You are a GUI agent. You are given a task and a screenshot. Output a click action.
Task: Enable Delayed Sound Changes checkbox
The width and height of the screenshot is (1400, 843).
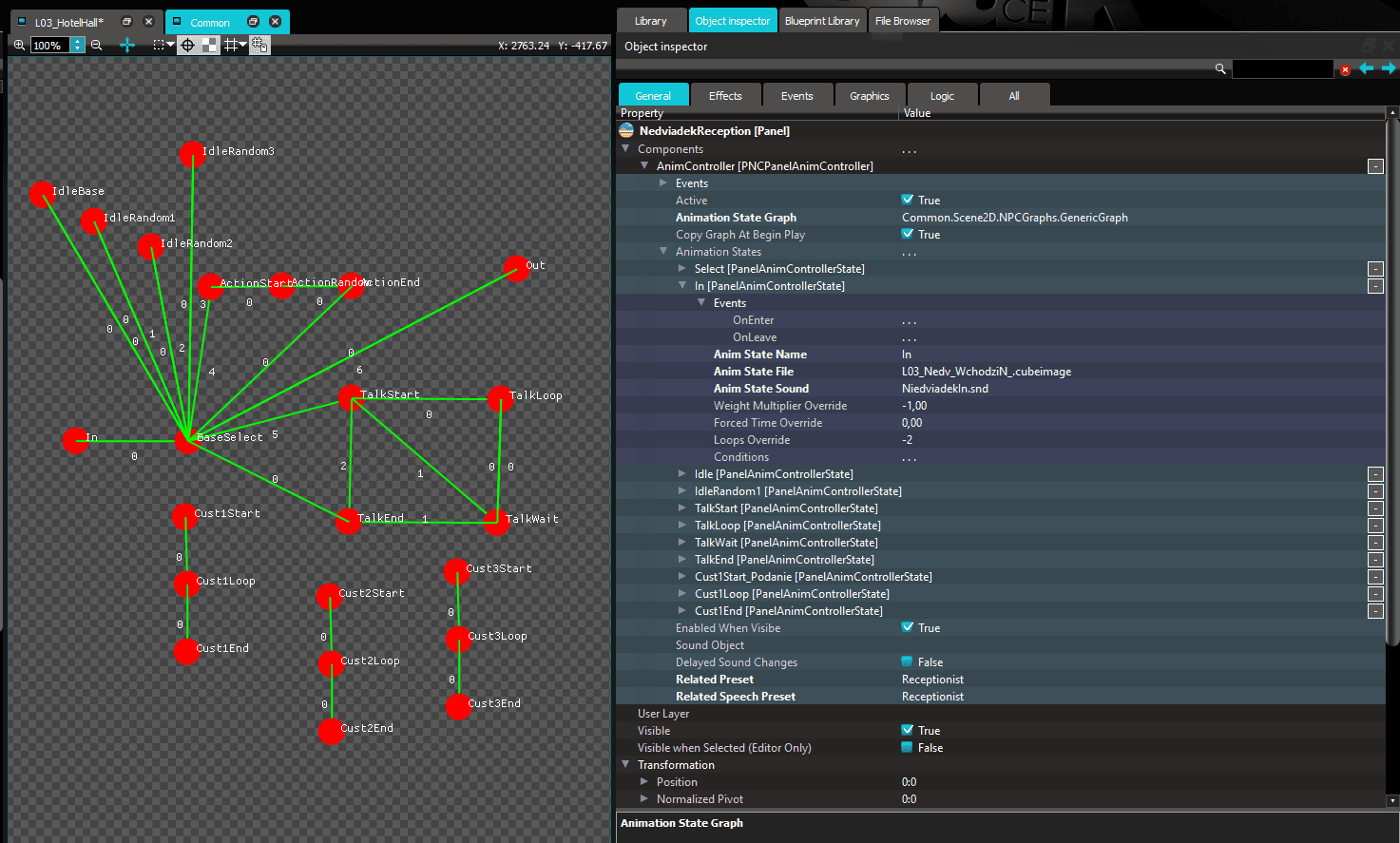coord(908,662)
